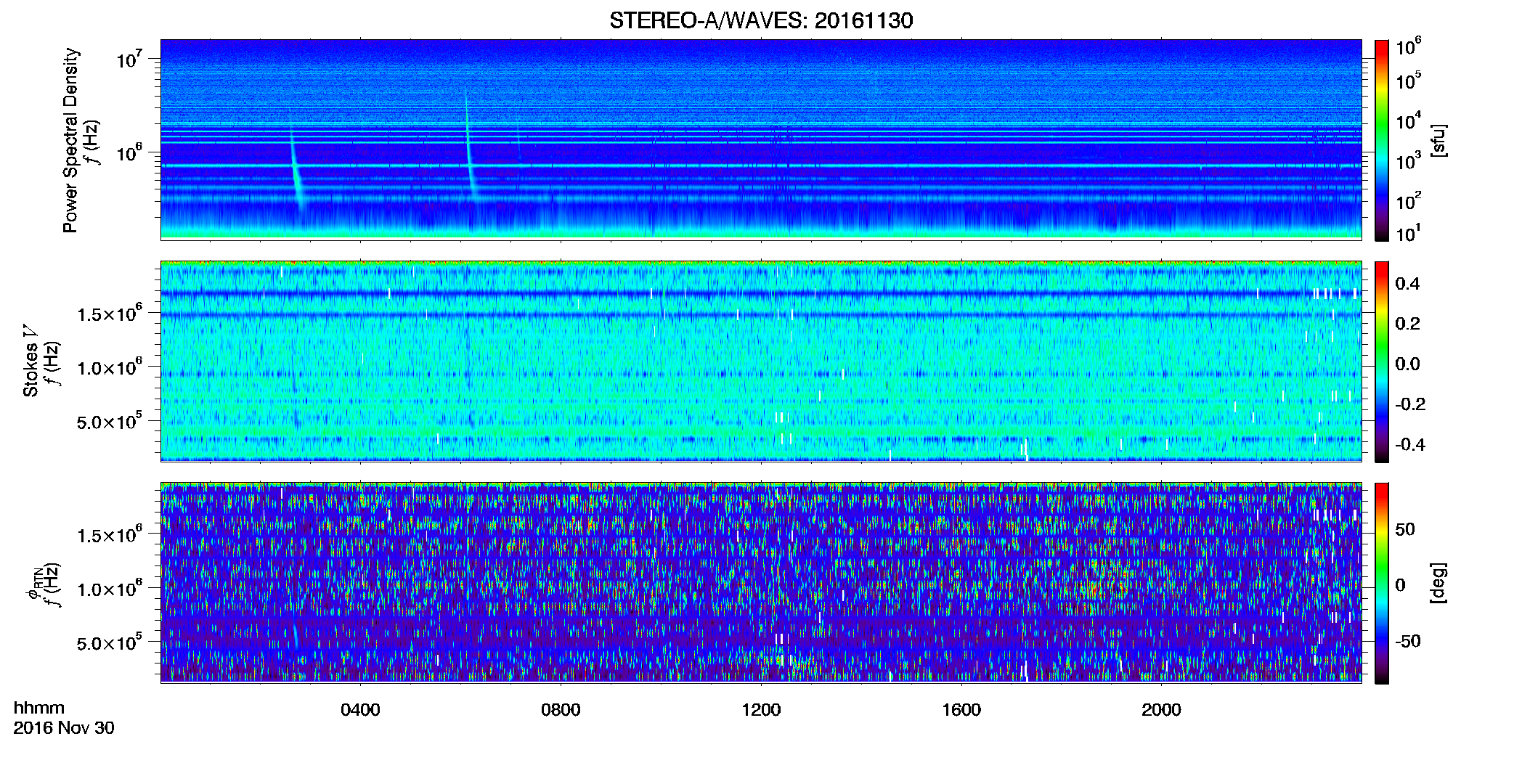Click the "1600" time tick label
This screenshot has height=784, width=1522.
coord(961,709)
